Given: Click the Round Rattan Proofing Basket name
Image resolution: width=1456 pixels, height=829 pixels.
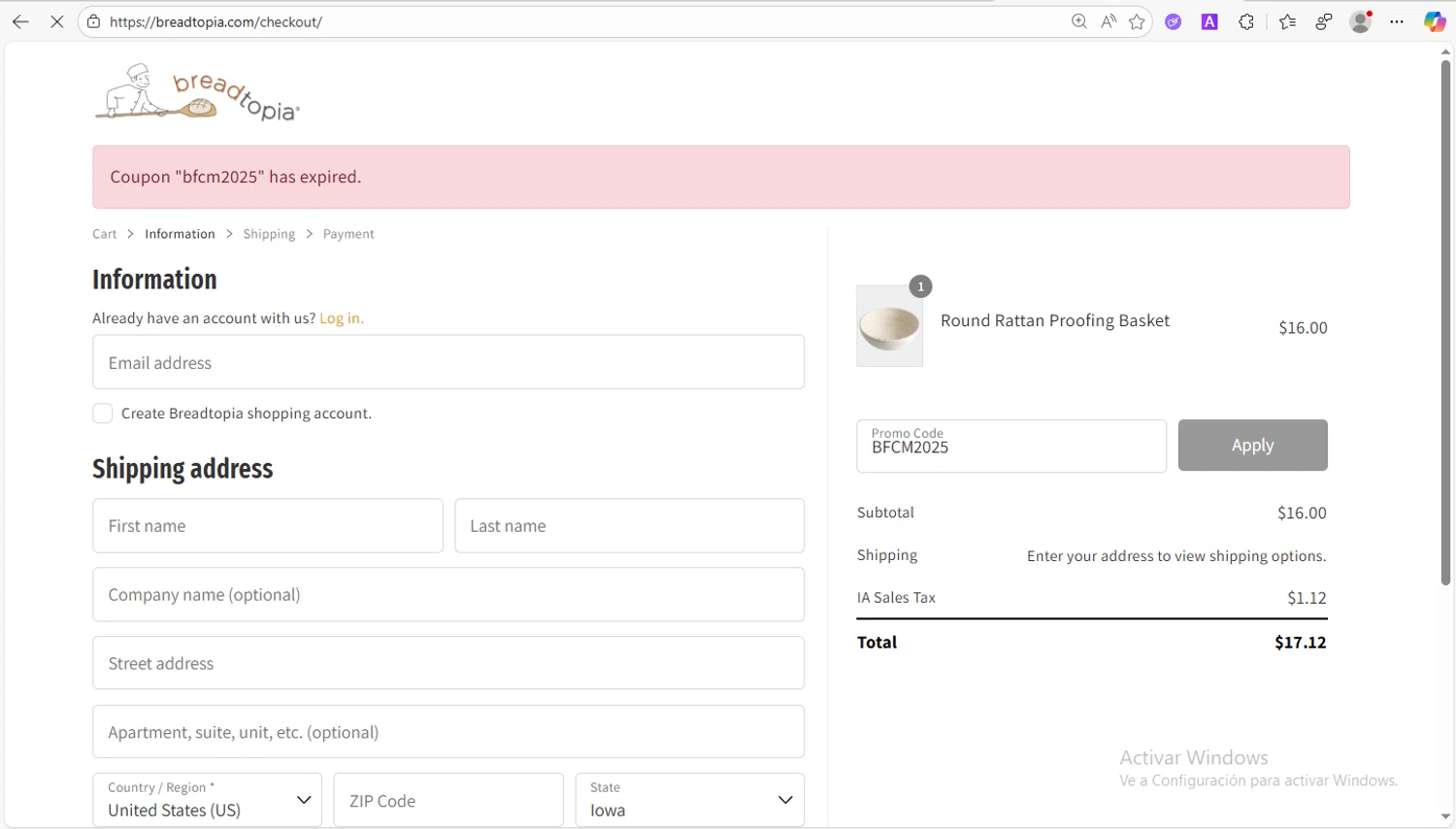Looking at the screenshot, I should 1055,320.
